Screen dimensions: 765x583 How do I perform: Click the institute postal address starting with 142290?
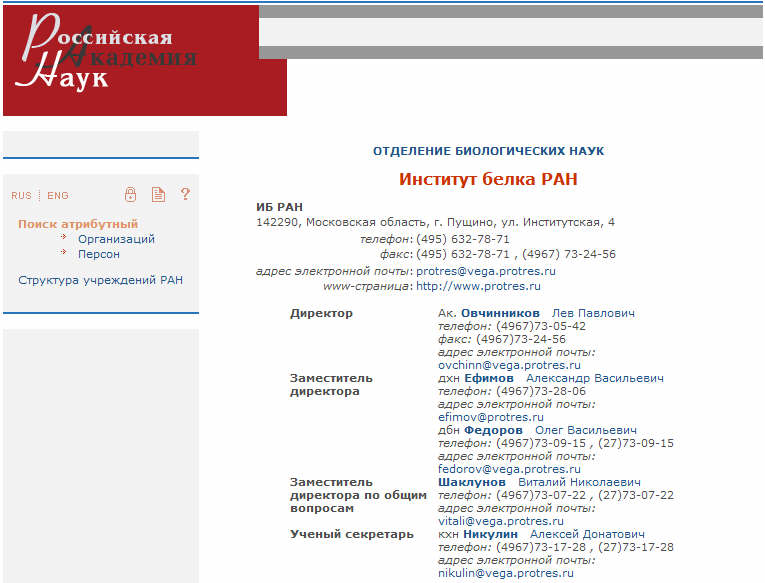(436, 222)
